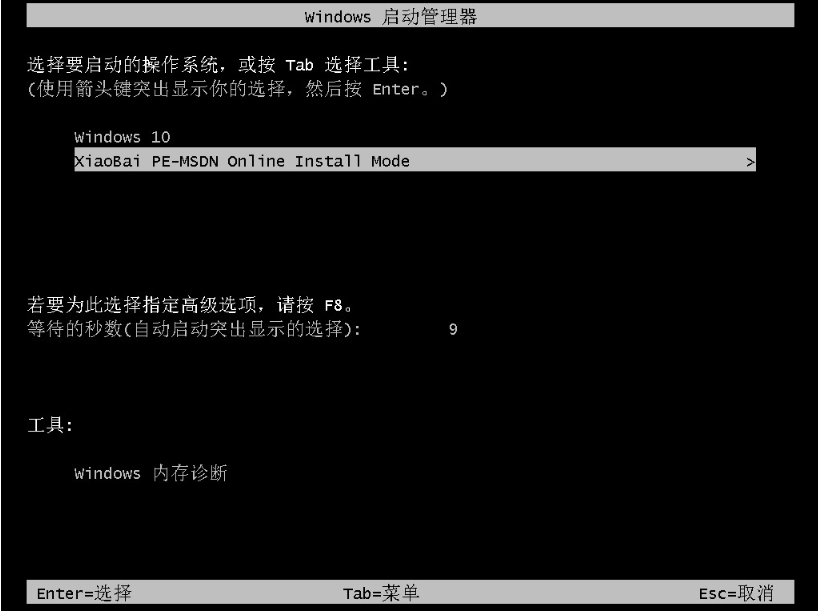818x611 pixels.
Task: Choose XiaoBai PE-MSDN Online Install Mode
Action: [415, 160]
